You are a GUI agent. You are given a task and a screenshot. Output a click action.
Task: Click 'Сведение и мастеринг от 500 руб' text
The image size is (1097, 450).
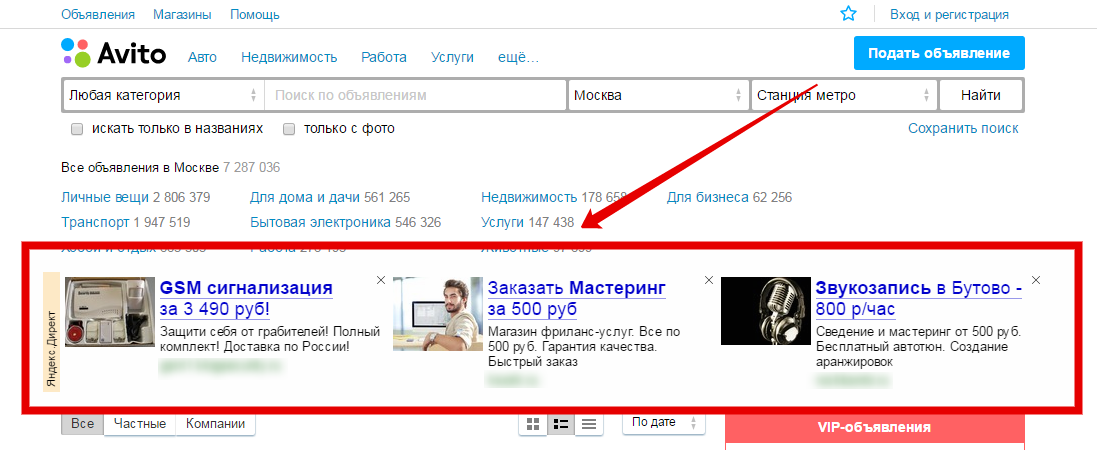[918, 331]
